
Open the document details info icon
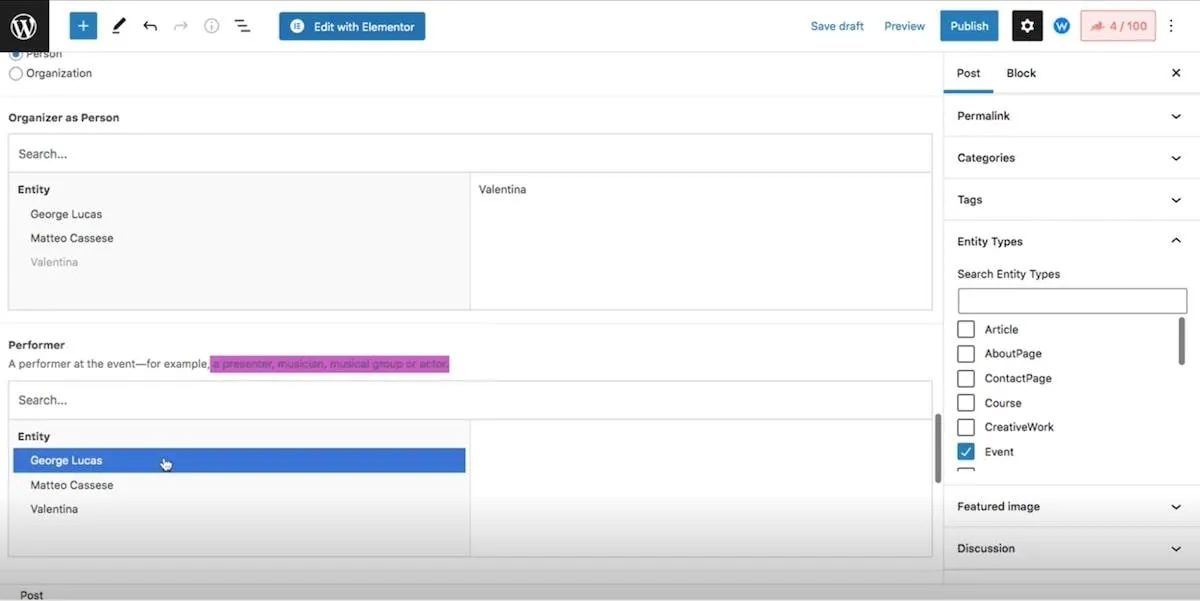point(211,26)
